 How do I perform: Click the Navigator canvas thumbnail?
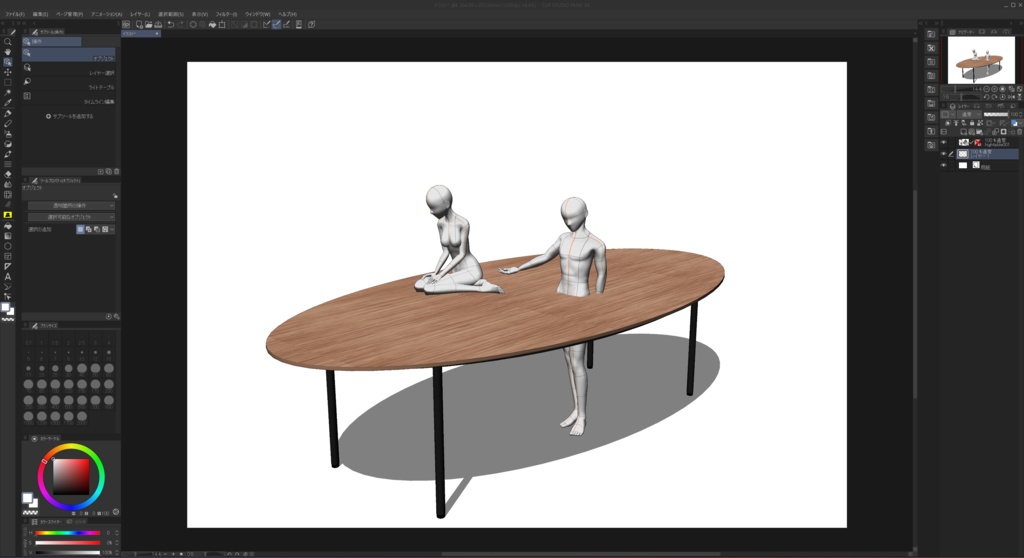tap(981, 59)
